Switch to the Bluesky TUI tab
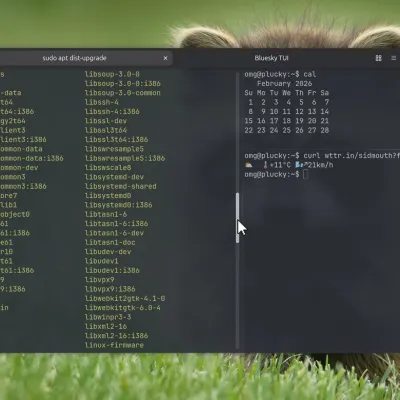The width and height of the screenshot is (400, 400). tap(271, 58)
